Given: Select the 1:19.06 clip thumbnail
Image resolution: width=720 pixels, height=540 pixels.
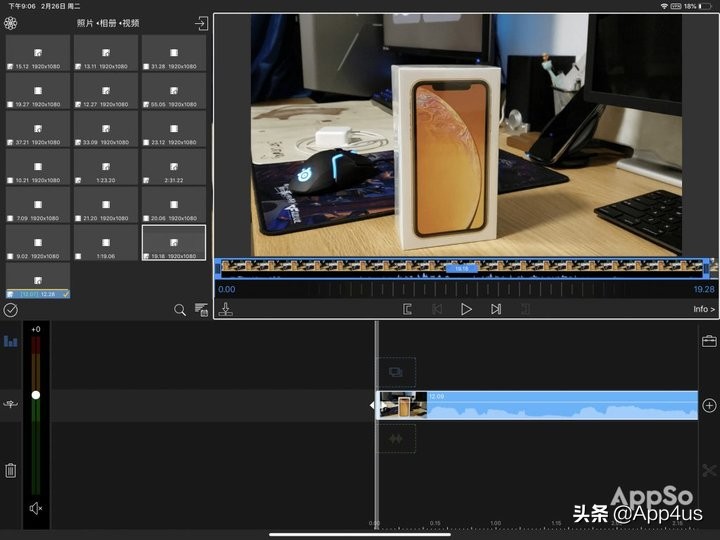Looking at the screenshot, I should click(106, 243).
